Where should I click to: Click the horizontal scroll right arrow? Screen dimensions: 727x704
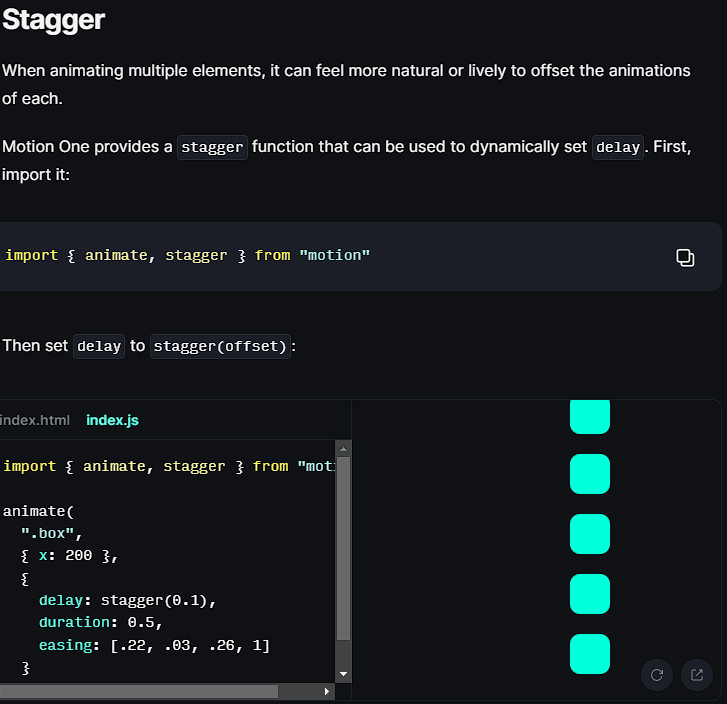point(327,691)
